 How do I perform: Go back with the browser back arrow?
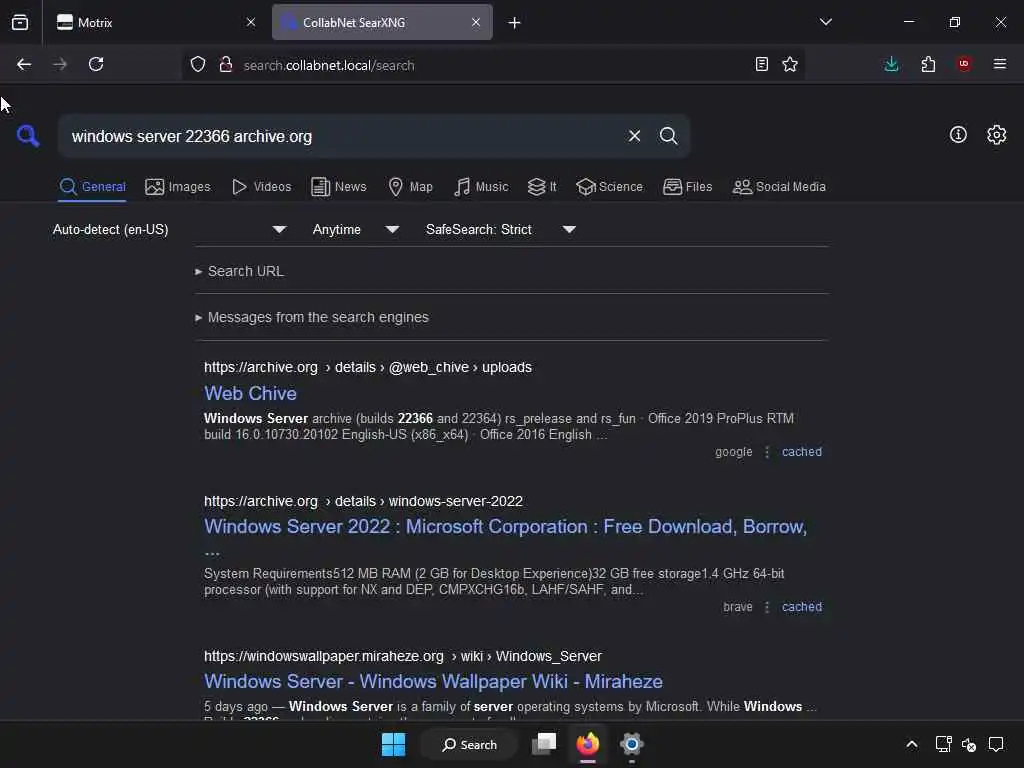[24, 64]
